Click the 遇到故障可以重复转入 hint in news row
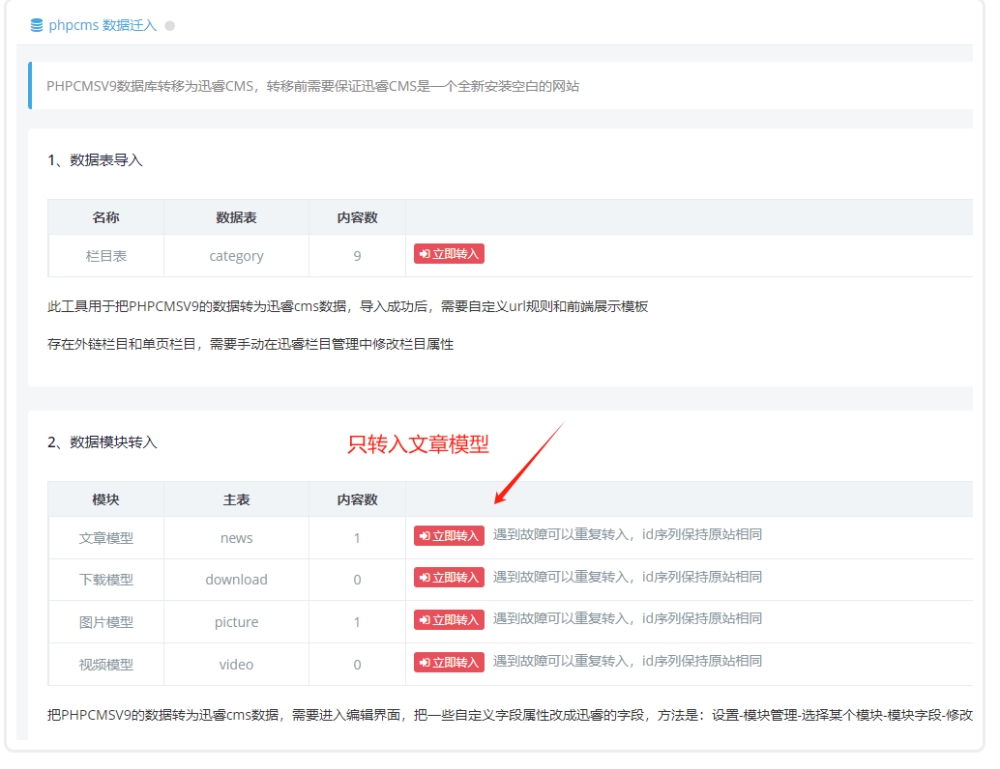 click(x=627, y=534)
